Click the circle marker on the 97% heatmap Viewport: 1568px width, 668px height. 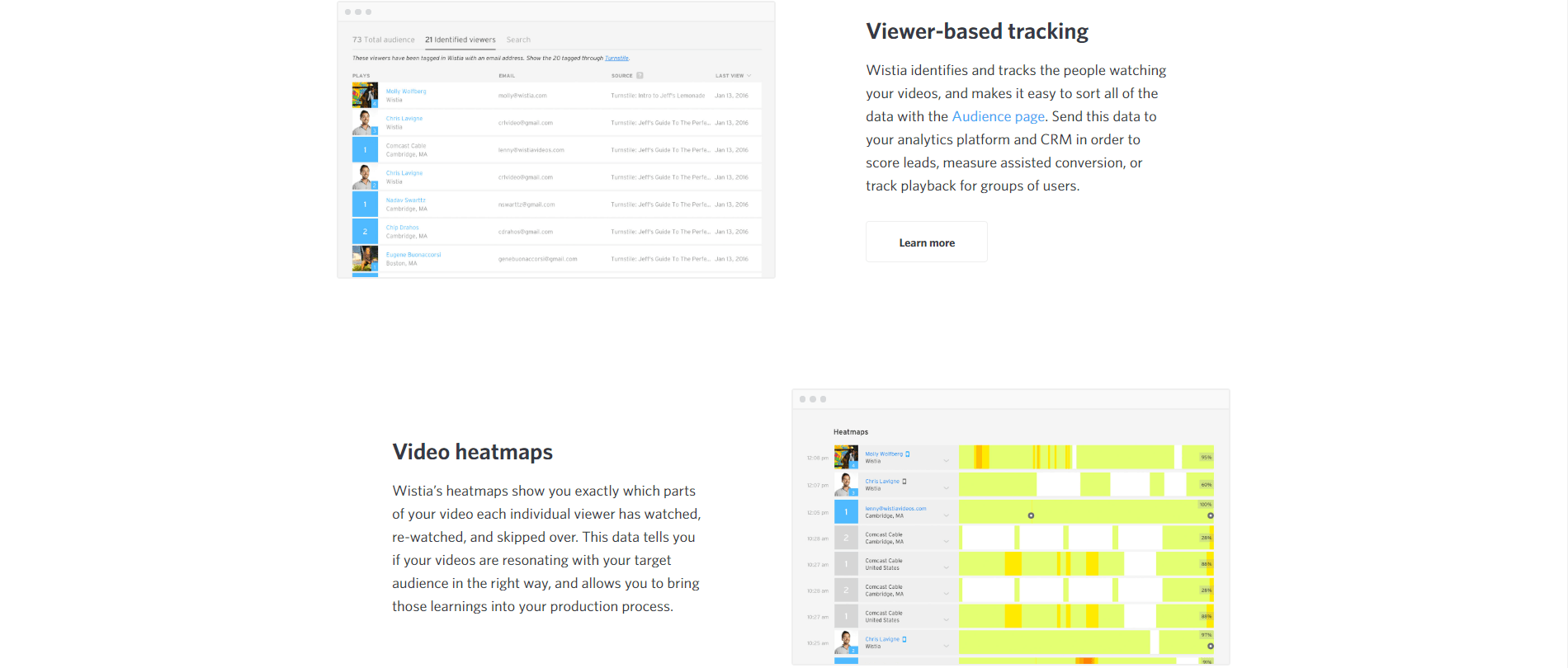[1211, 646]
